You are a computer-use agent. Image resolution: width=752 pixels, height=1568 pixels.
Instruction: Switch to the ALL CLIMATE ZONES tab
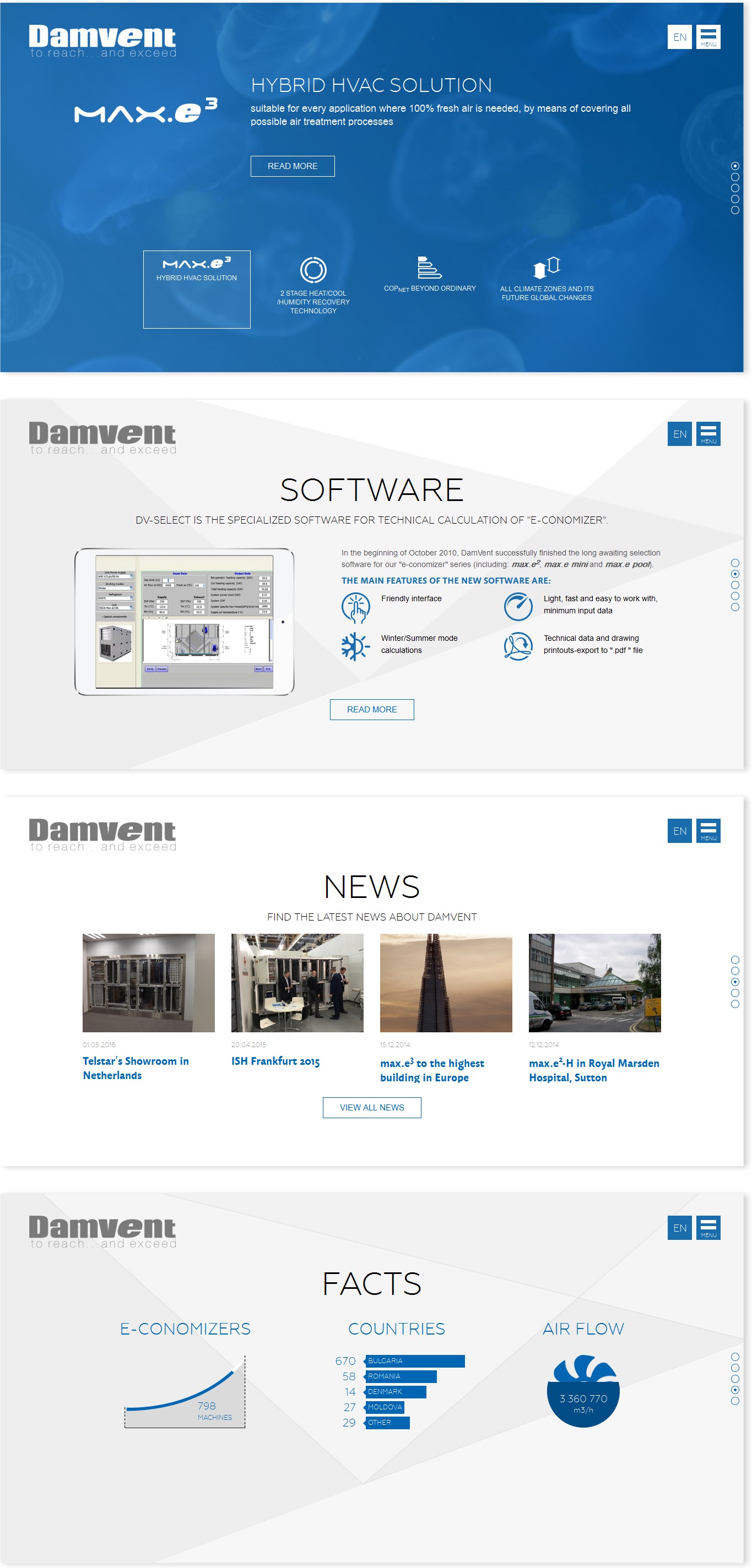pos(547,279)
